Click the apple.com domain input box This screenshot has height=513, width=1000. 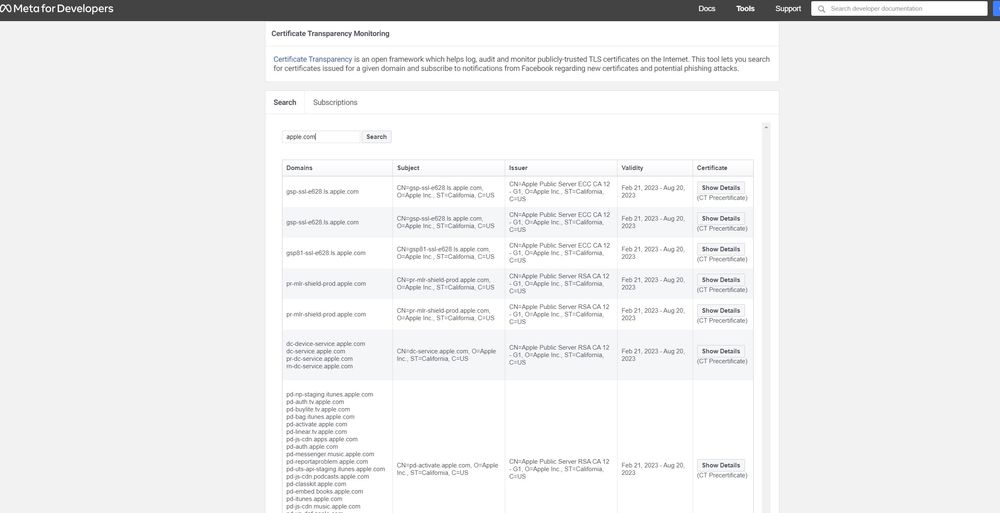[x=321, y=137]
